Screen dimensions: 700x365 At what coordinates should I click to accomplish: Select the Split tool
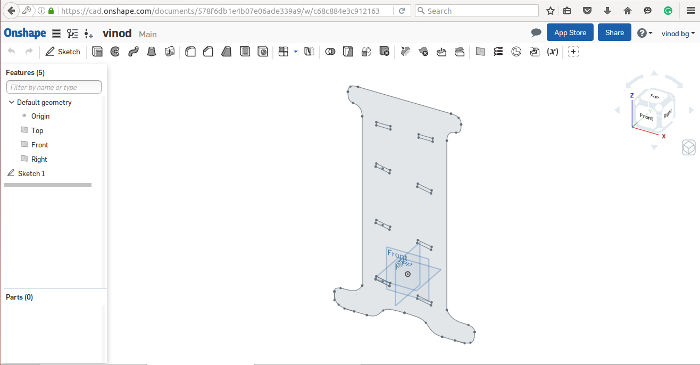pyautogui.click(x=348, y=52)
